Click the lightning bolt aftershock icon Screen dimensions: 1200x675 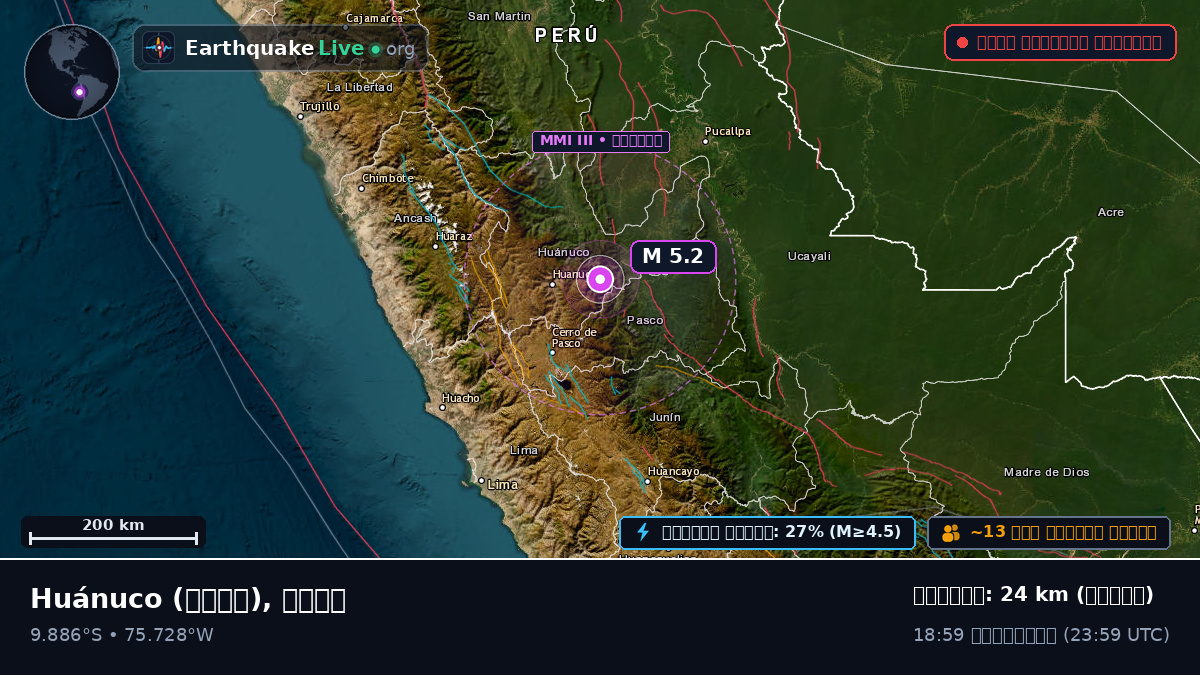(x=644, y=532)
